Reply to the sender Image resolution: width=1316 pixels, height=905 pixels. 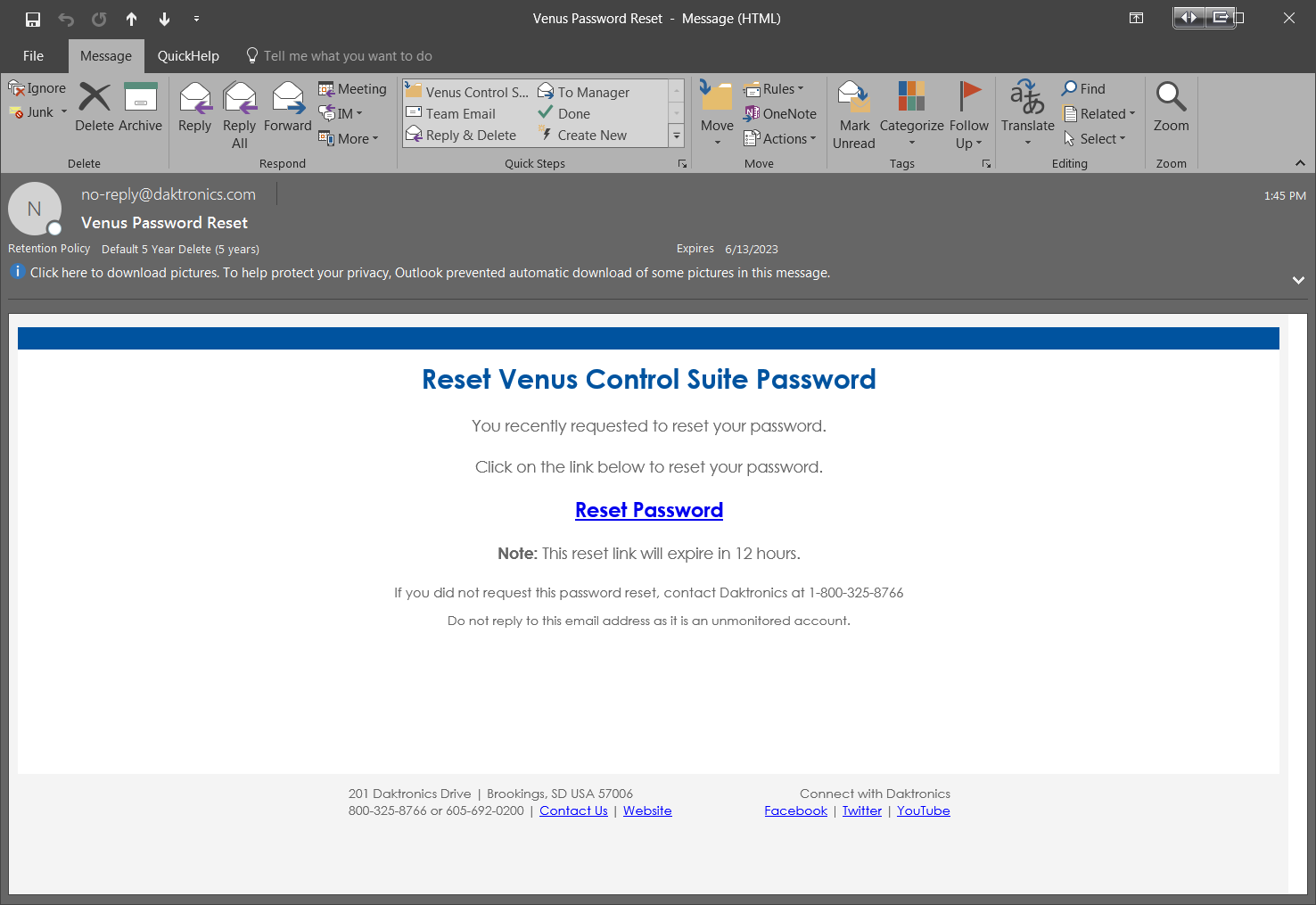pos(194,107)
